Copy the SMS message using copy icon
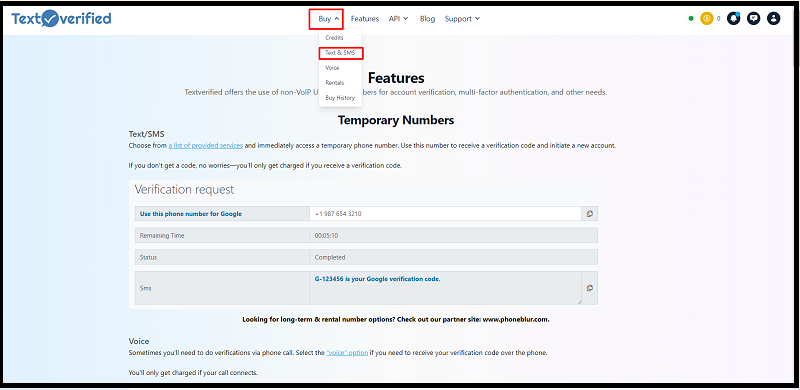 click(x=589, y=288)
